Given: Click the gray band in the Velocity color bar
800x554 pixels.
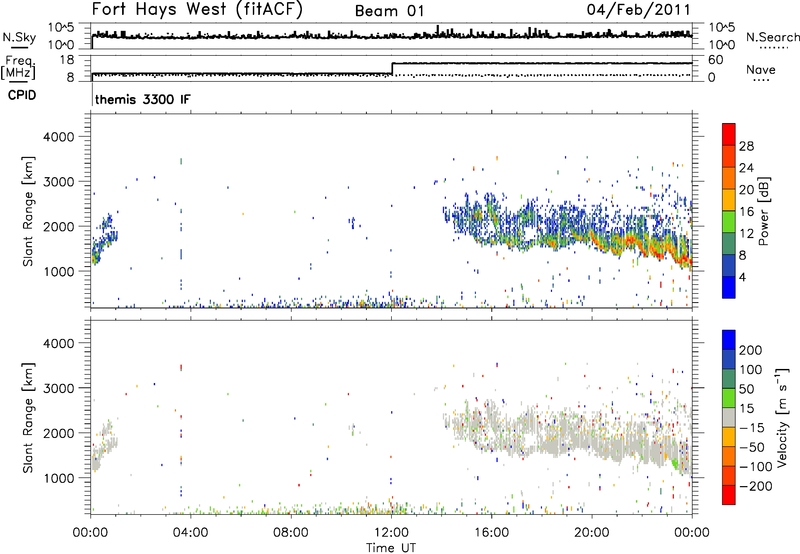Looking at the screenshot, I should coord(729,418).
